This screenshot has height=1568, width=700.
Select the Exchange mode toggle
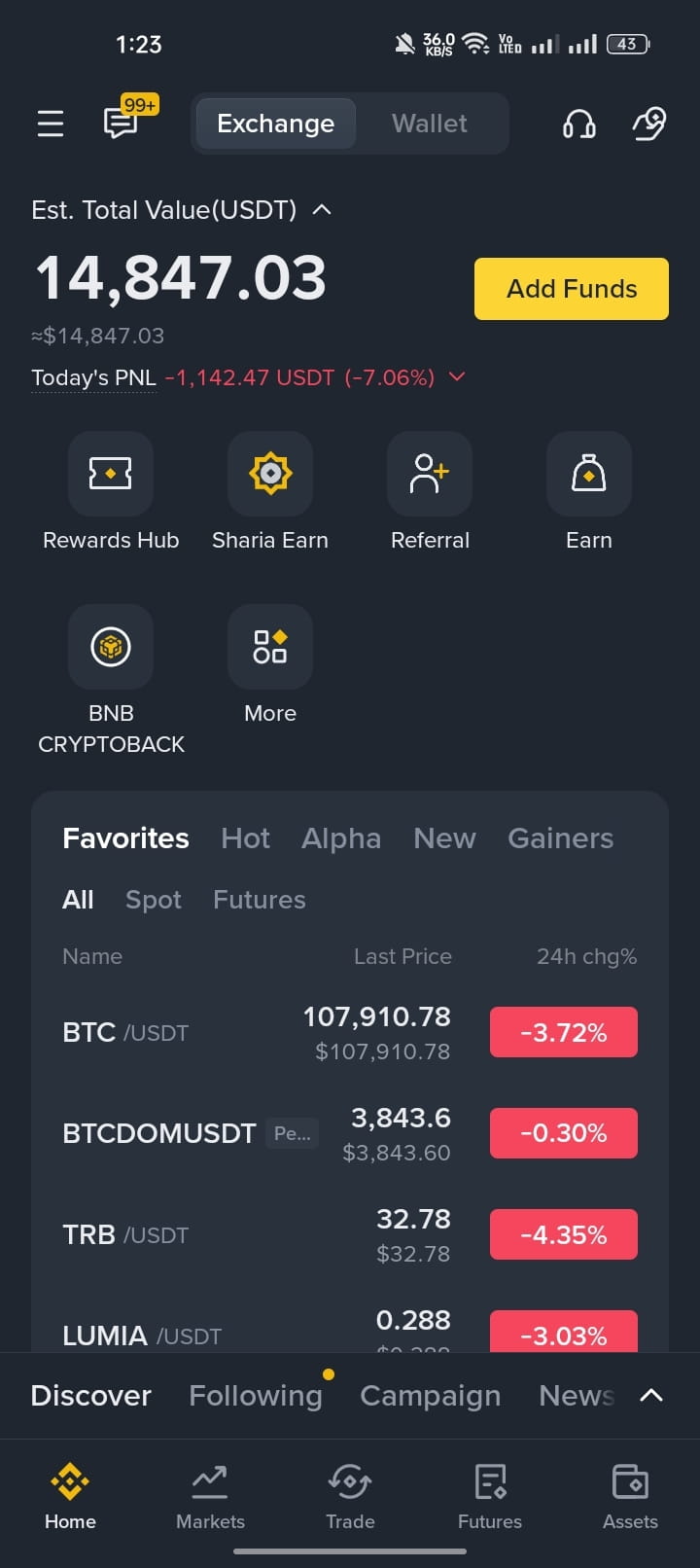275,124
